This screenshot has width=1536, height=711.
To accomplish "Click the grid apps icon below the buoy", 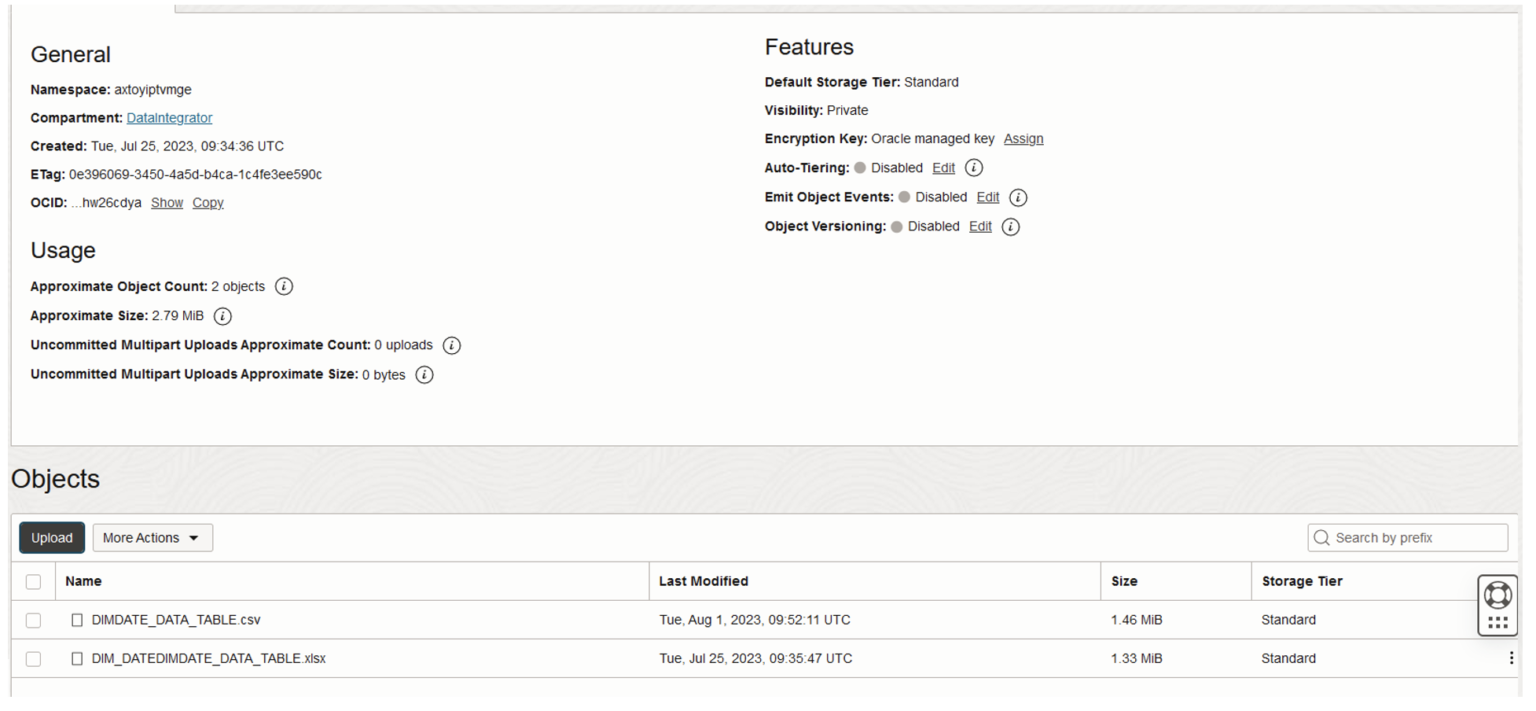I will pyautogui.click(x=1499, y=621).
